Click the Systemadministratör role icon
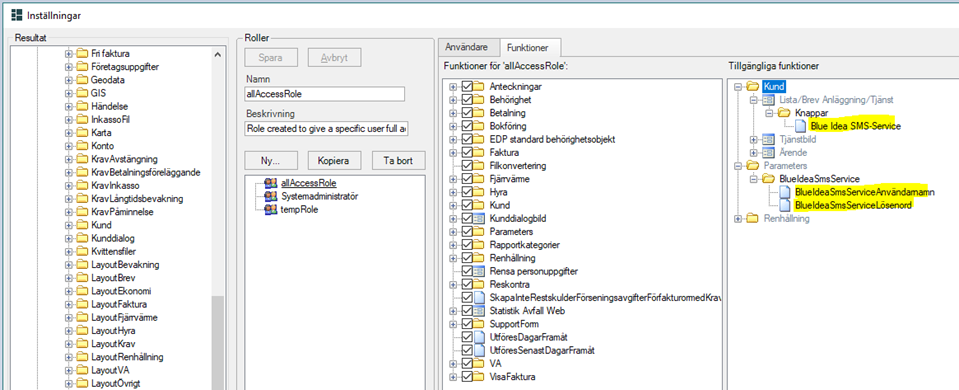This screenshot has height=390, width=959. (x=270, y=196)
